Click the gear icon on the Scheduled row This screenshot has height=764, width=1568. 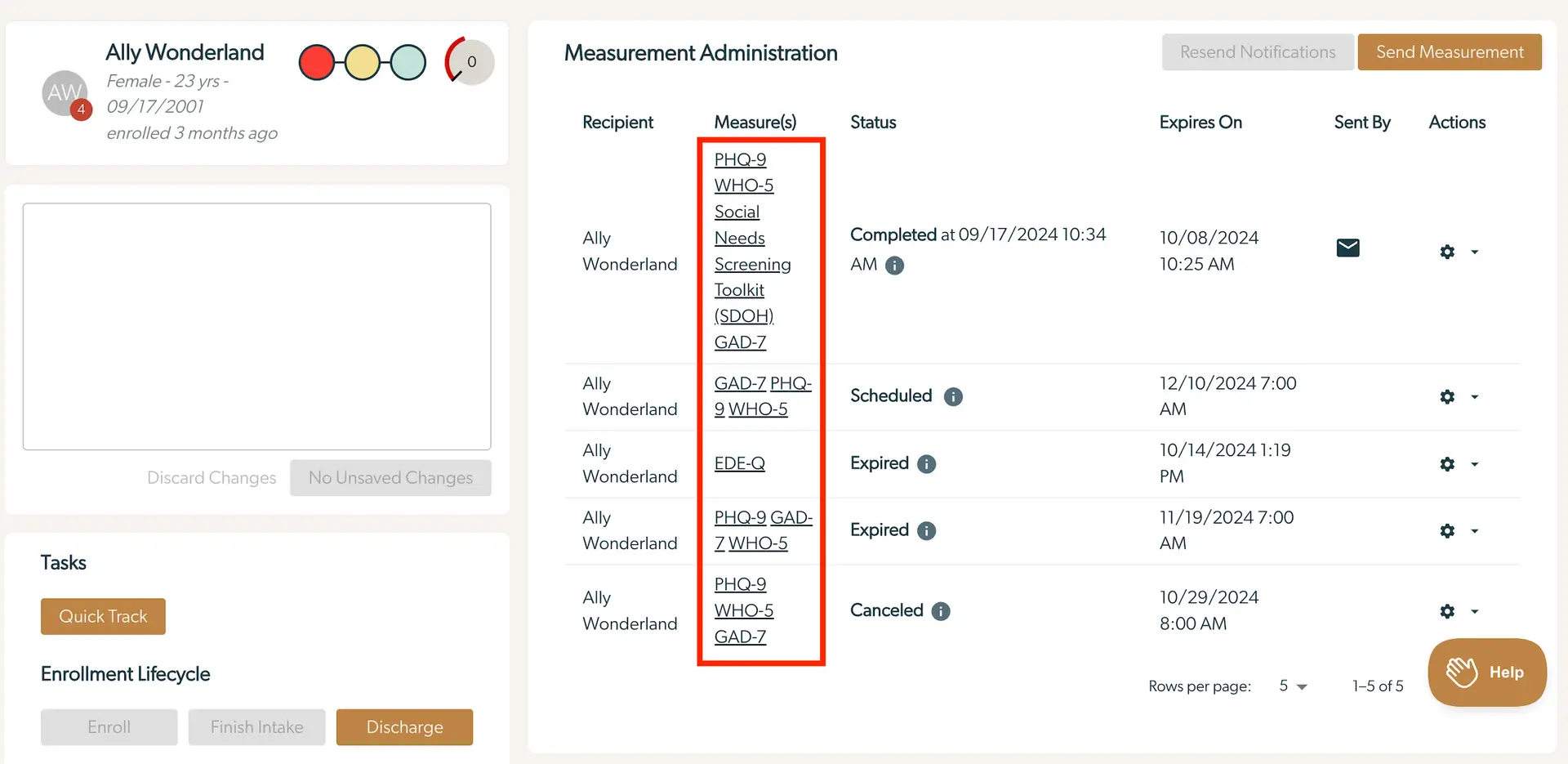[1446, 396]
